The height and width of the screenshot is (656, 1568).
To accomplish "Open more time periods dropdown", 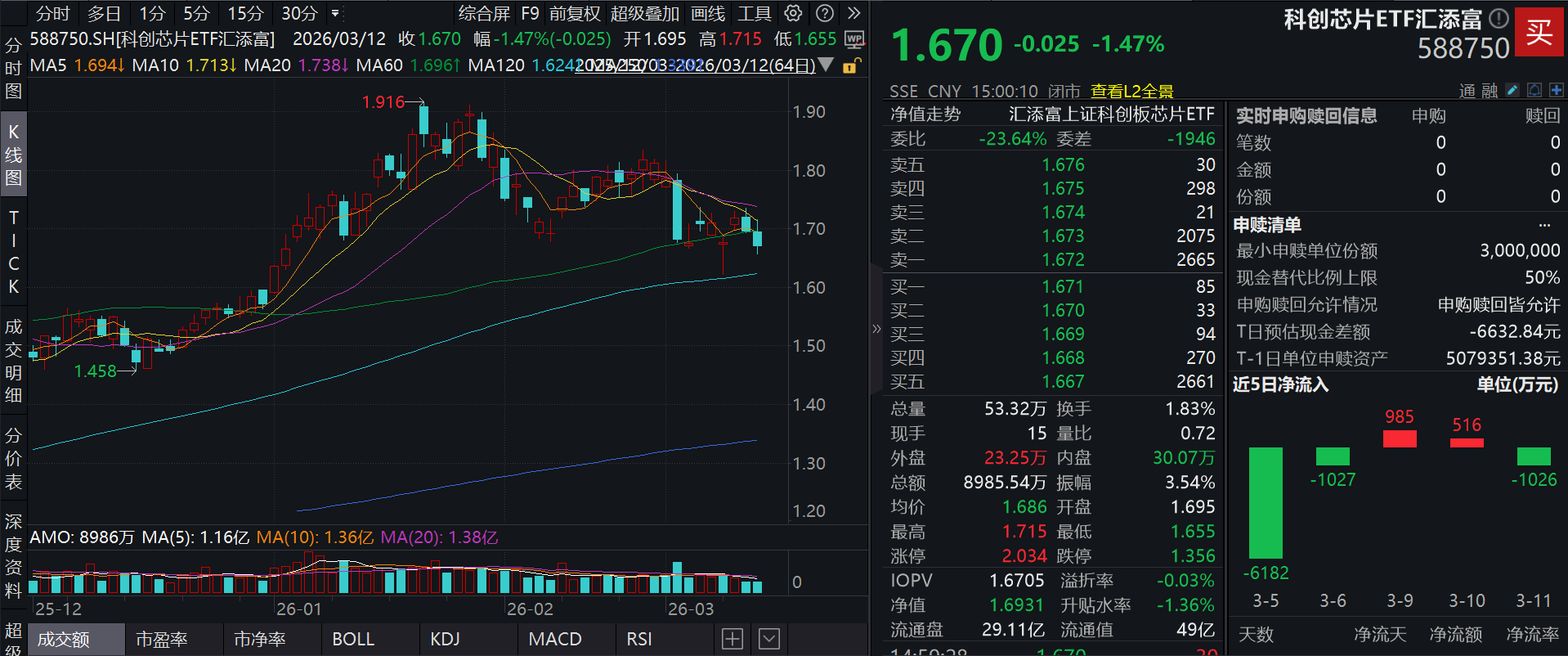I will pyautogui.click(x=335, y=13).
